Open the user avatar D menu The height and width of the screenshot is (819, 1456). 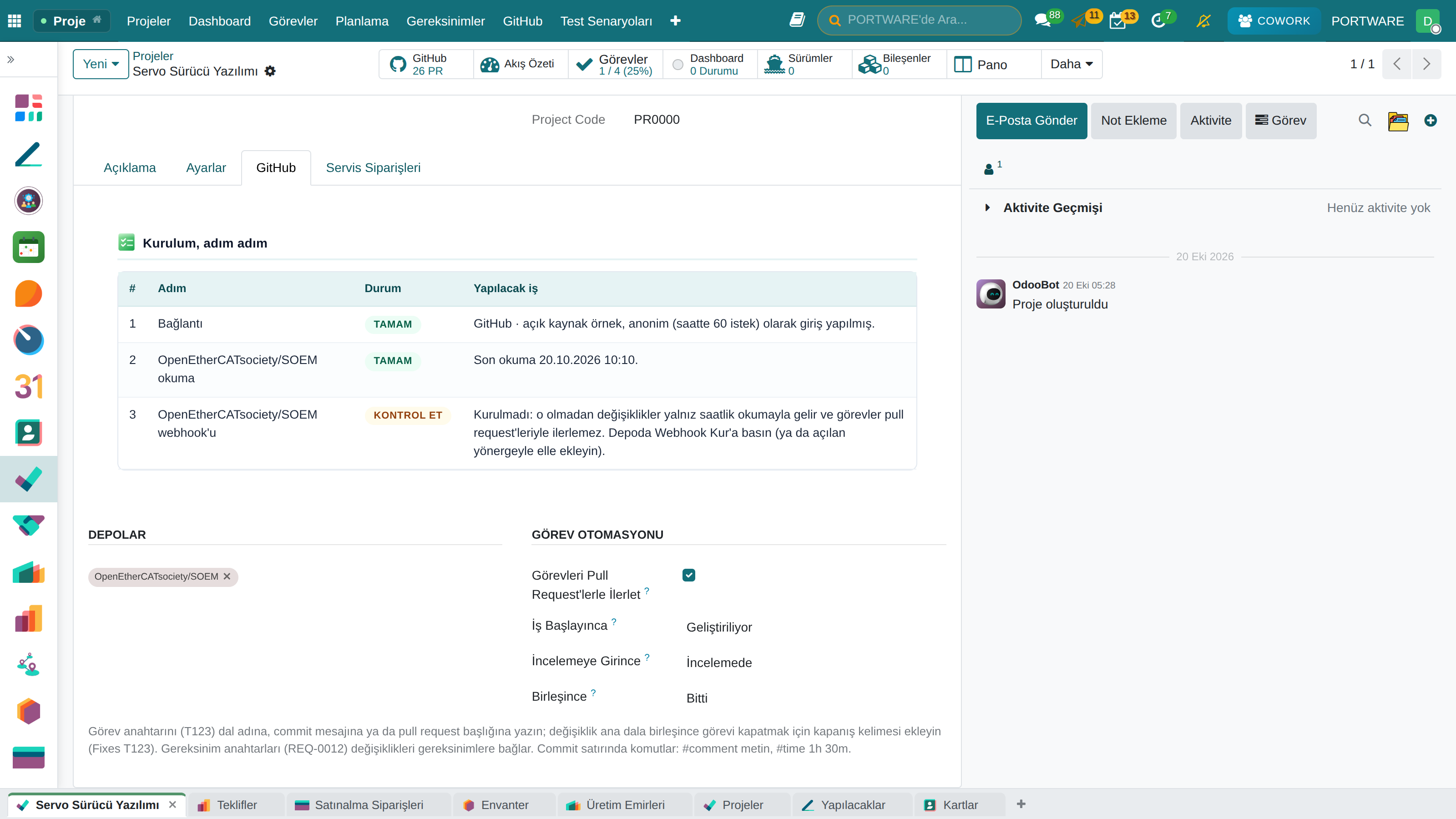[1428, 21]
